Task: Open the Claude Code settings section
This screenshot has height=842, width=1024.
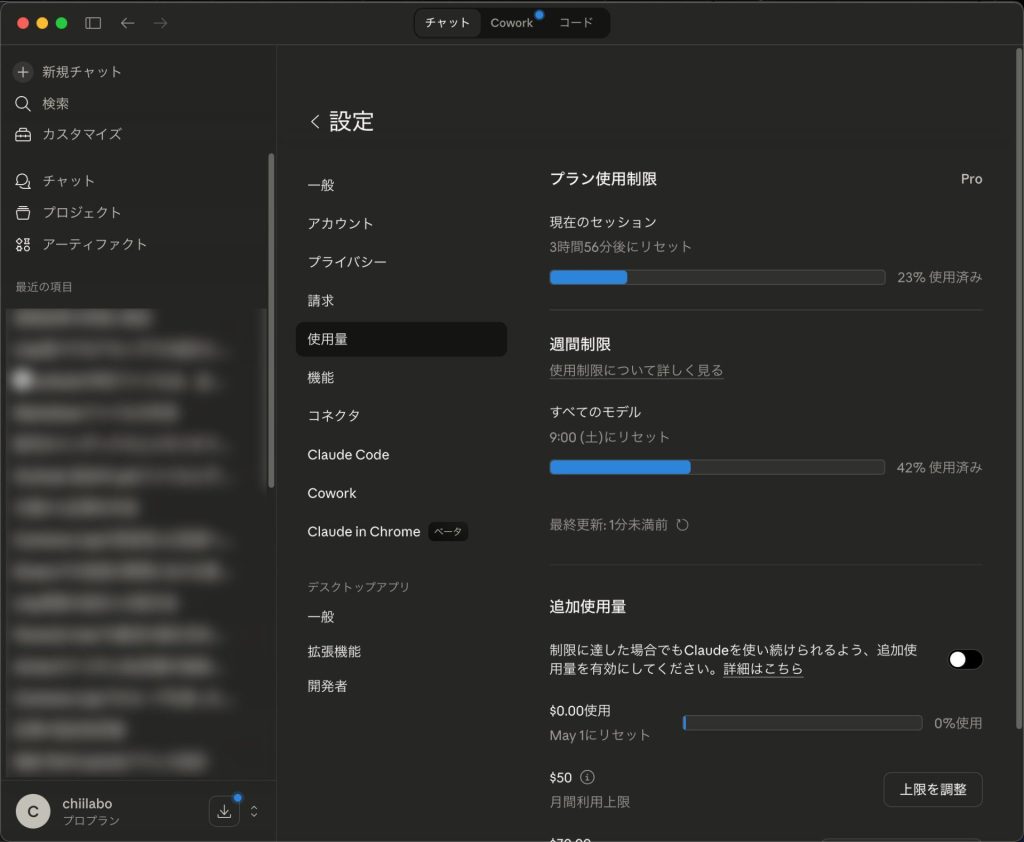Action: 401,455
